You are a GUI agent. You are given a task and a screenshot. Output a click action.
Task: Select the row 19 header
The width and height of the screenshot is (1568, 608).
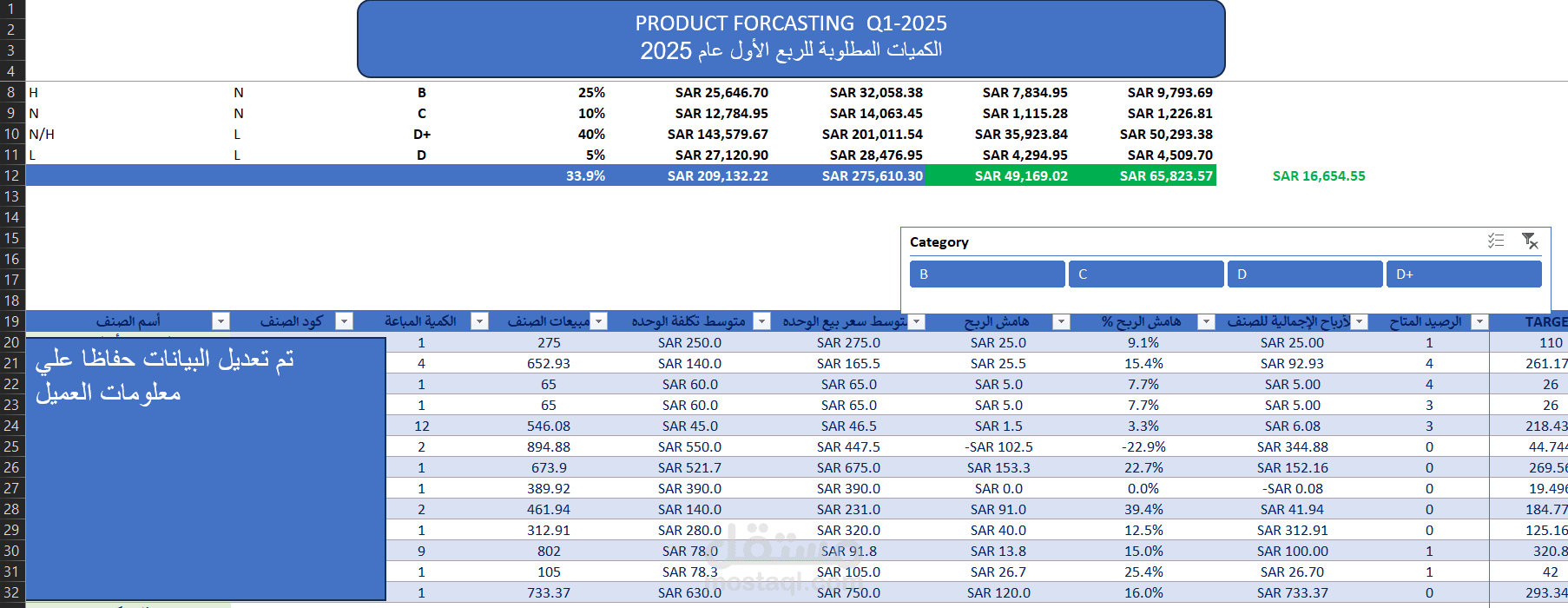[12, 321]
